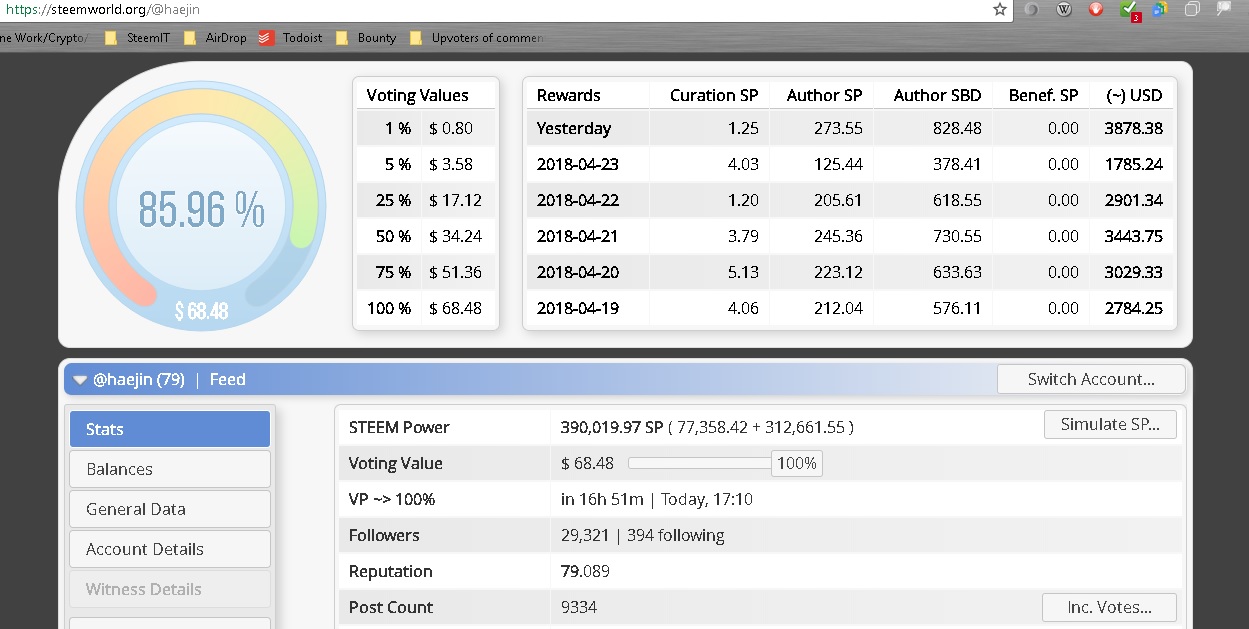Open the grey swirl browser extension

click(1032, 9)
